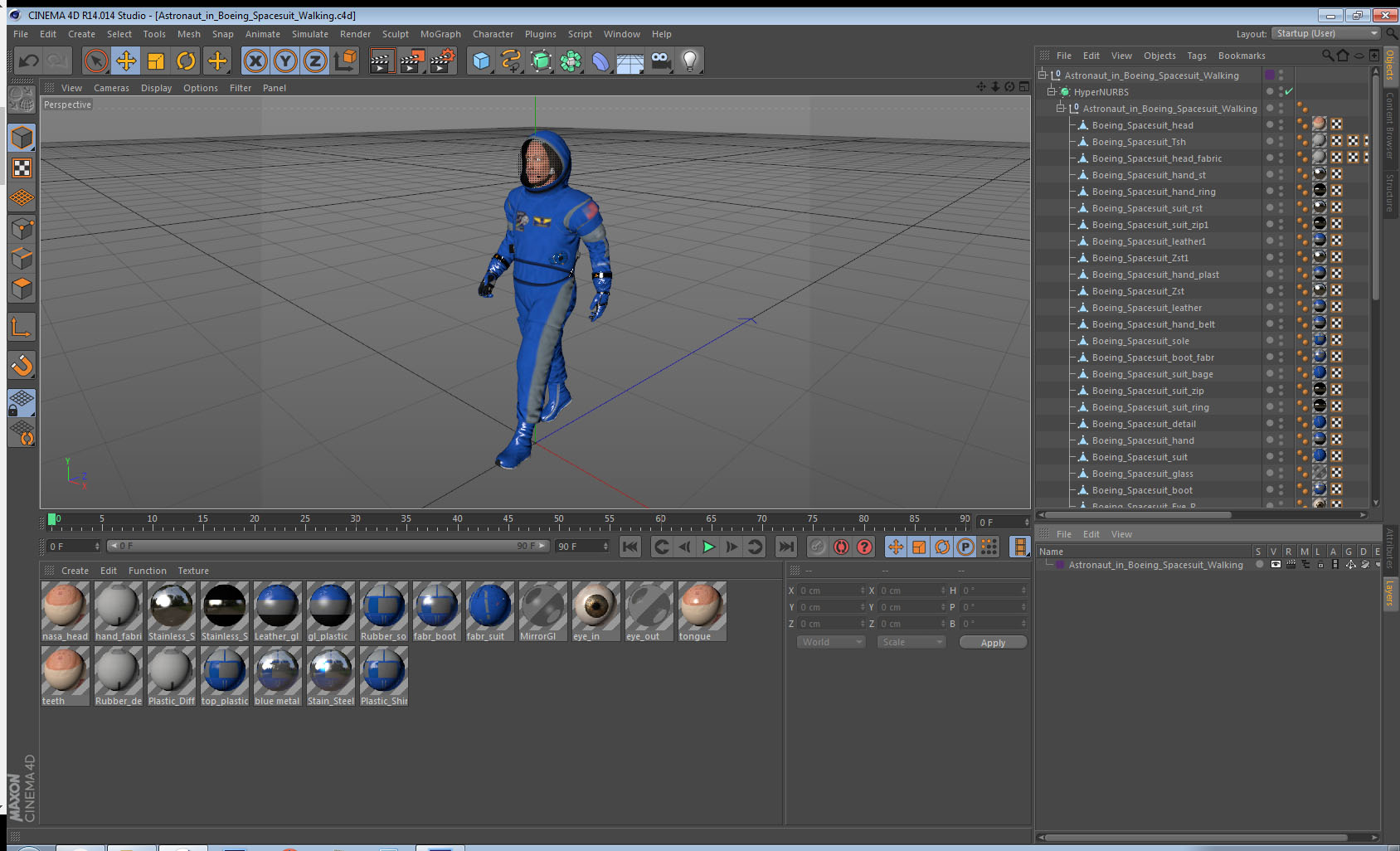This screenshot has height=851, width=1400.
Task: Open the World coordinate system dropdown
Action: coord(831,642)
